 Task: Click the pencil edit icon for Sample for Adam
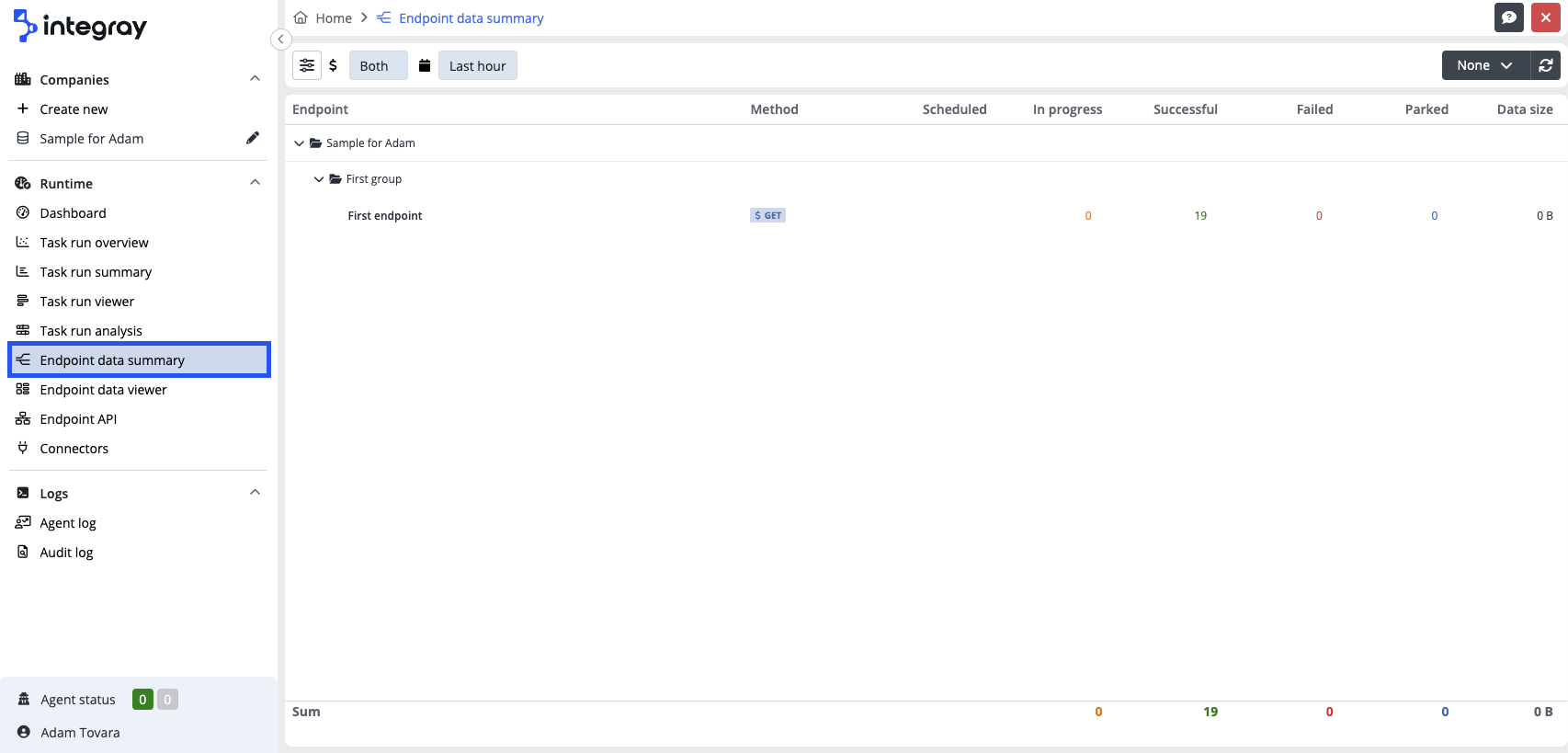[253, 138]
